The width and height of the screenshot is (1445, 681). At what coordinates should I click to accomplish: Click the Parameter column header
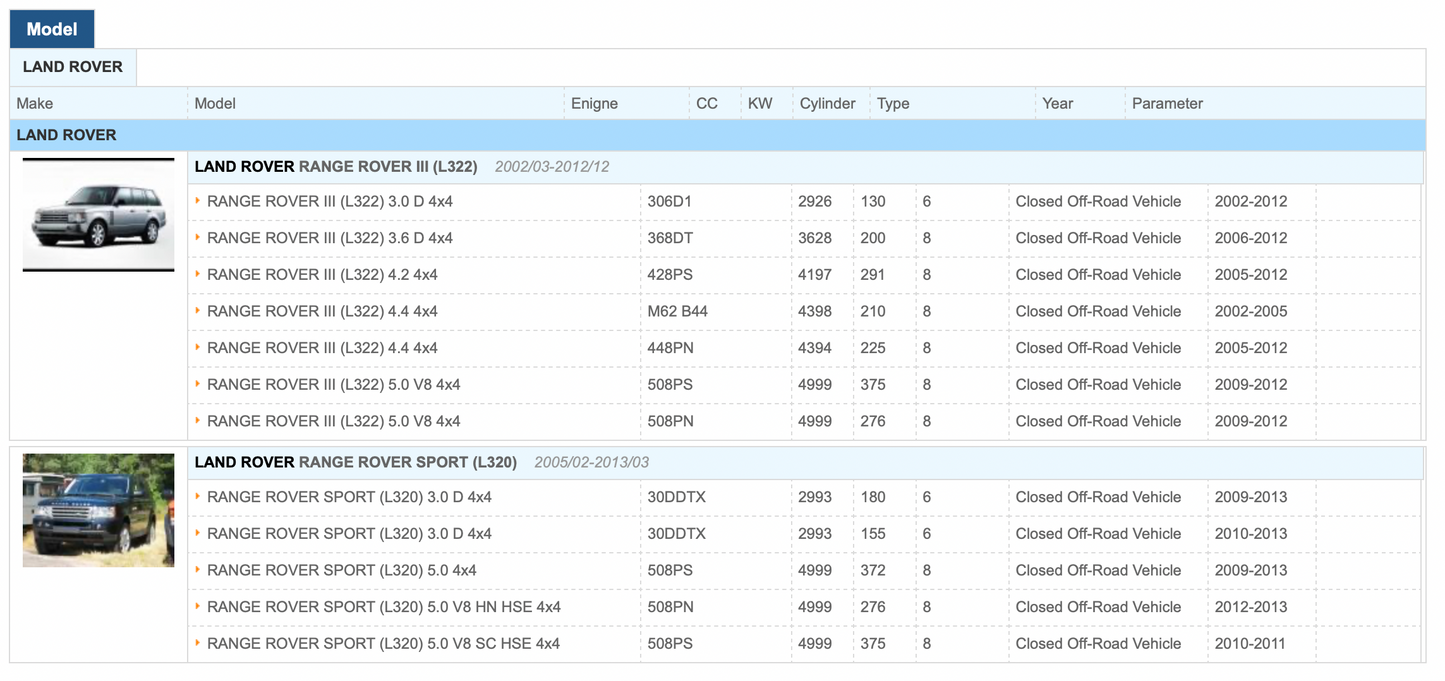pyautogui.click(x=1167, y=103)
